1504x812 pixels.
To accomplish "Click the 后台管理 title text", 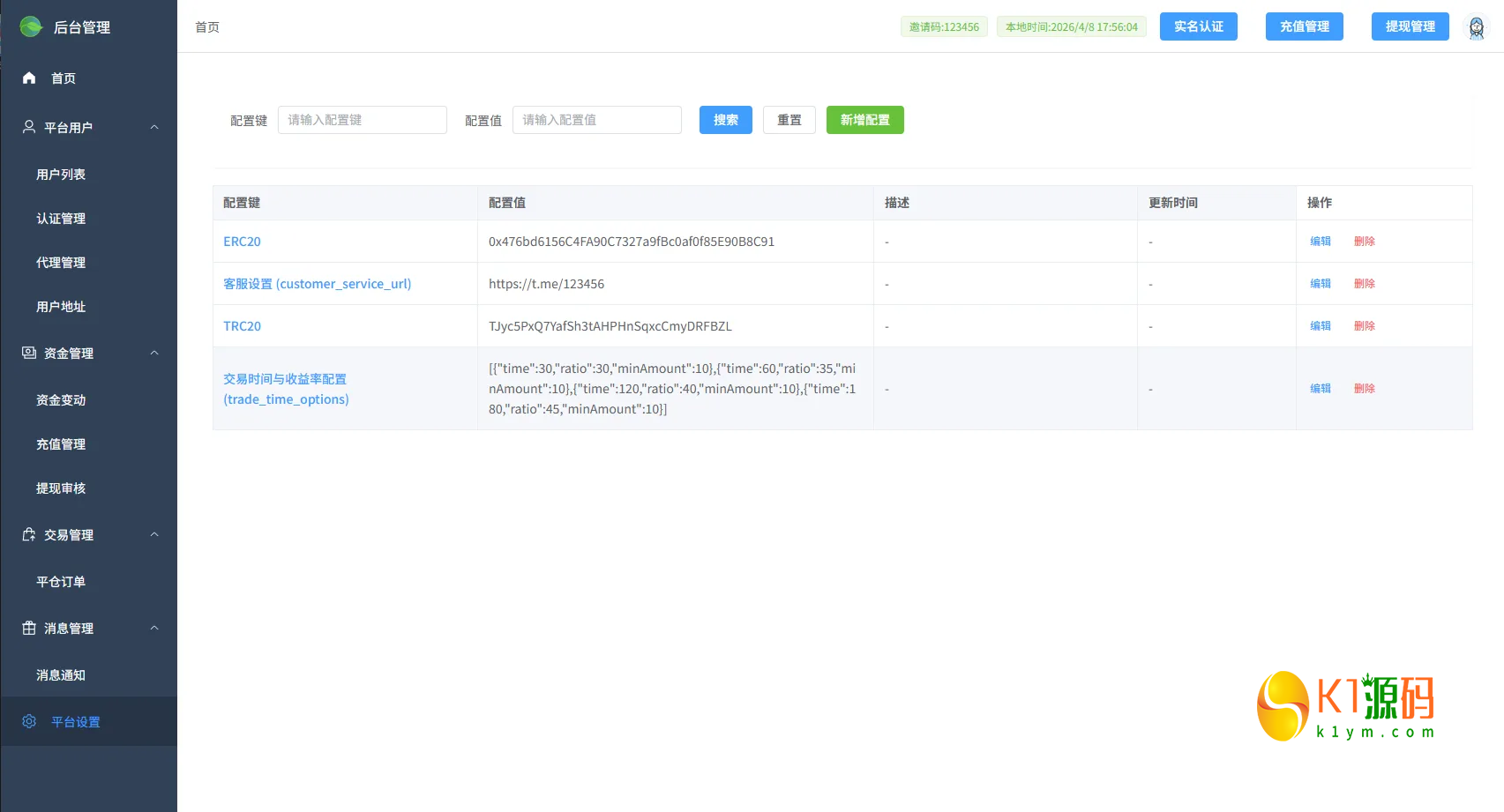I will [x=82, y=27].
